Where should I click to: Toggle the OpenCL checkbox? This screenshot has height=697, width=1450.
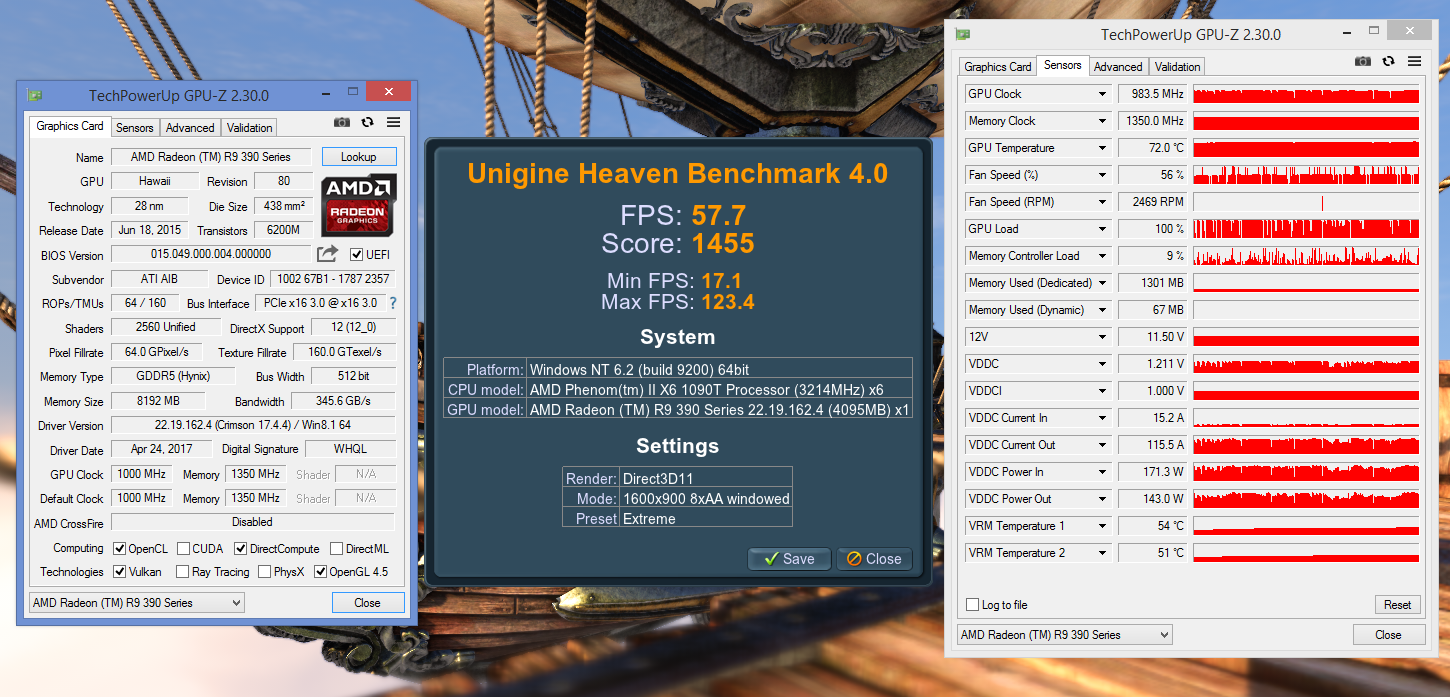click(120, 549)
